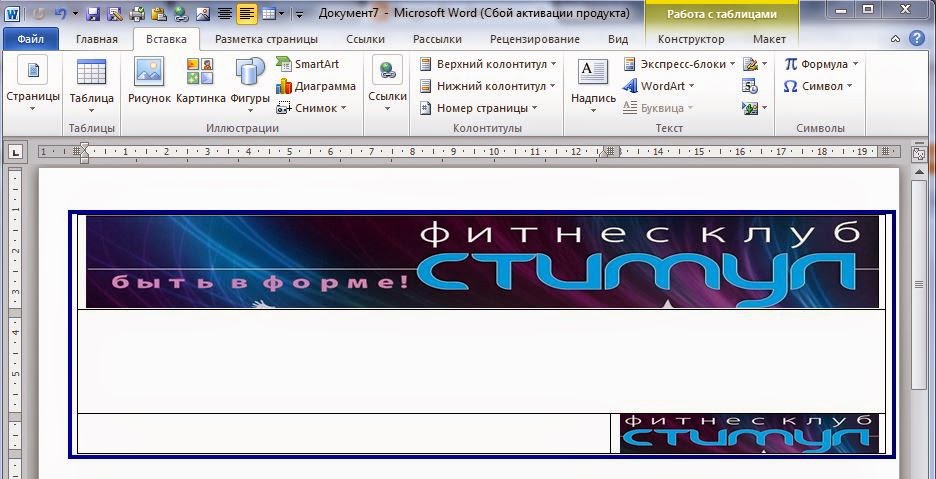Toggle center alignment in quick access toolbar

tap(224, 13)
